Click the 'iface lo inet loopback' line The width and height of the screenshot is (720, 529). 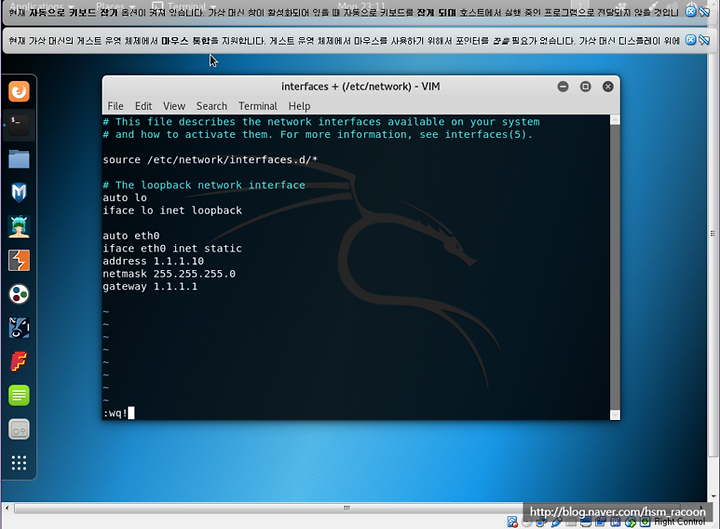click(x=172, y=210)
